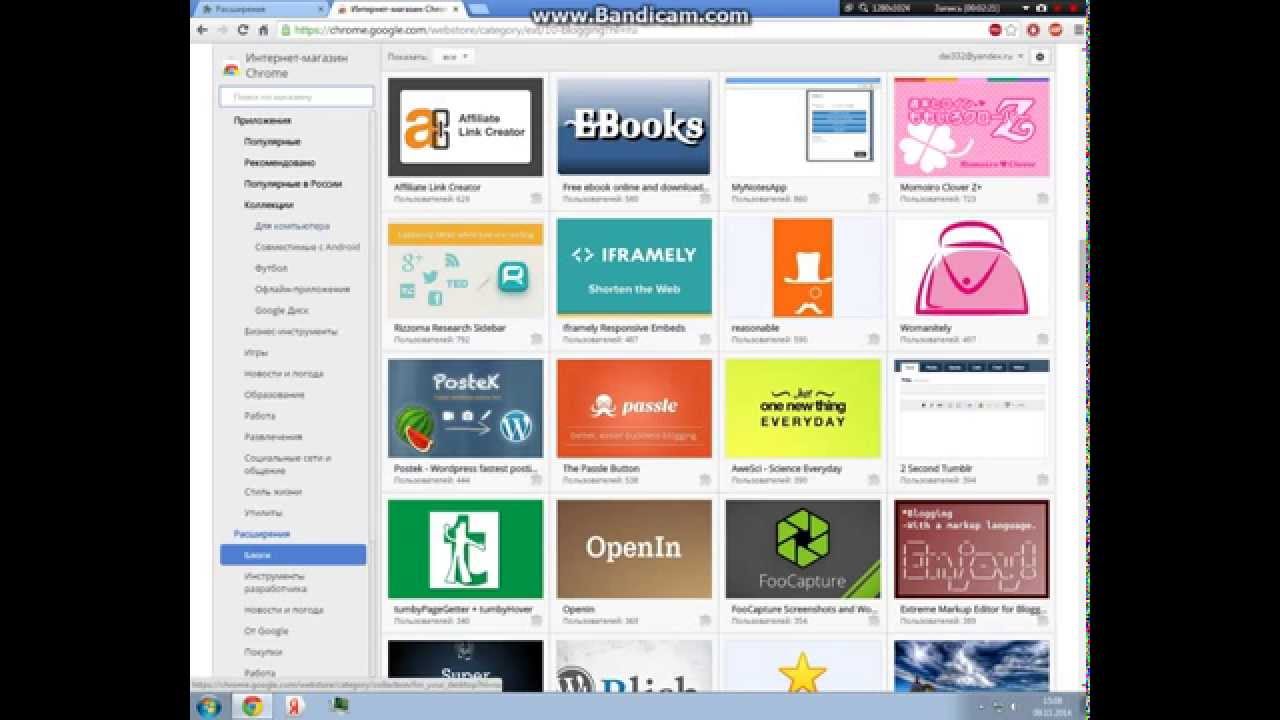Click the 'reasonable' extension title
1280x720 pixels.
755,328
